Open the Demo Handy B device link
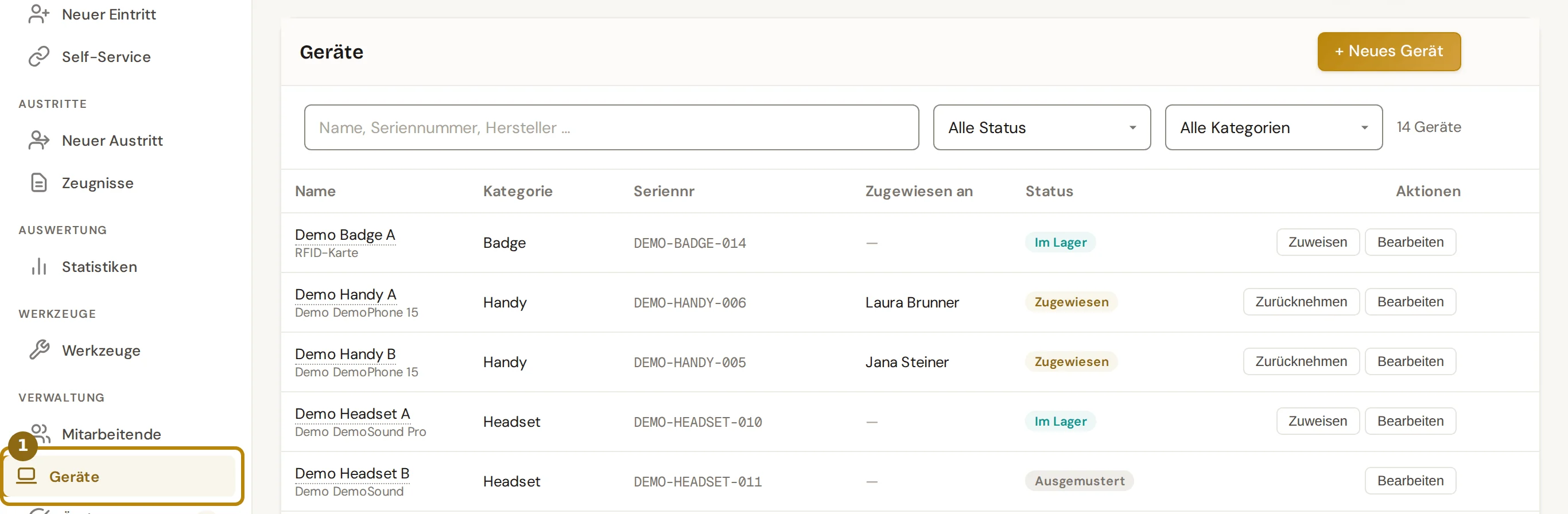1568x514 pixels. tap(345, 354)
